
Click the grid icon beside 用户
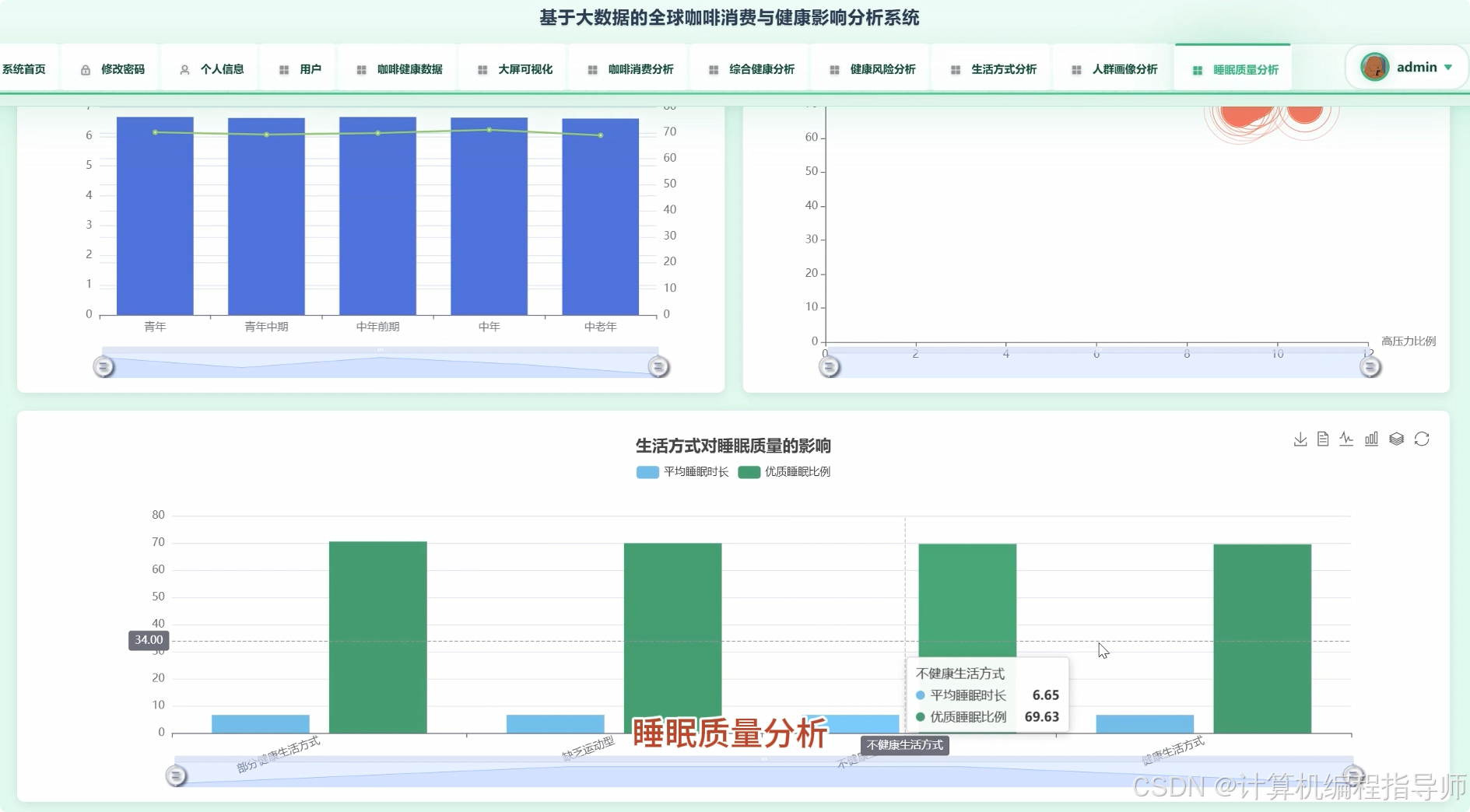pos(284,68)
